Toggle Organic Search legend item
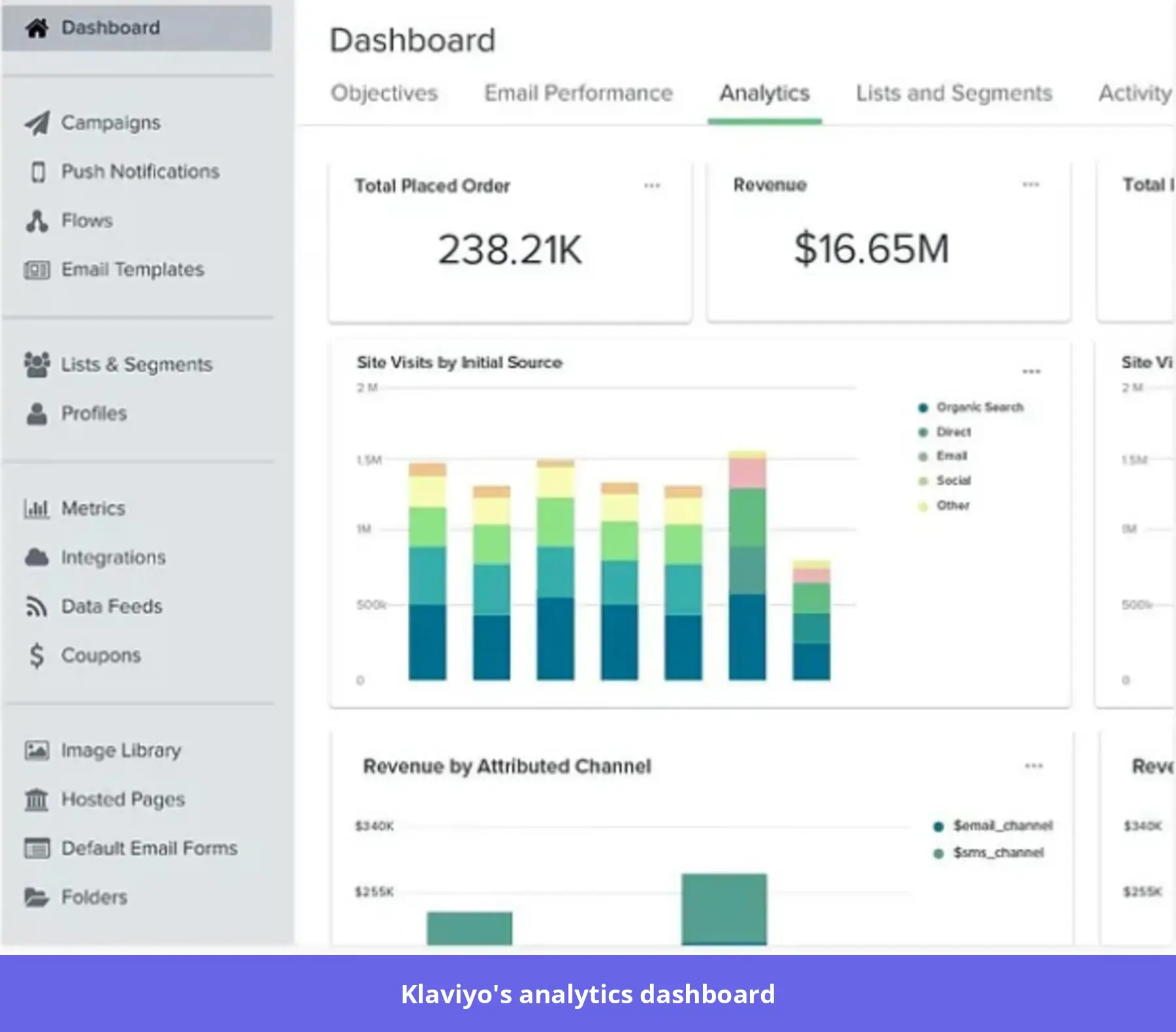This screenshot has height=1032, width=1176. [x=971, y=408]
